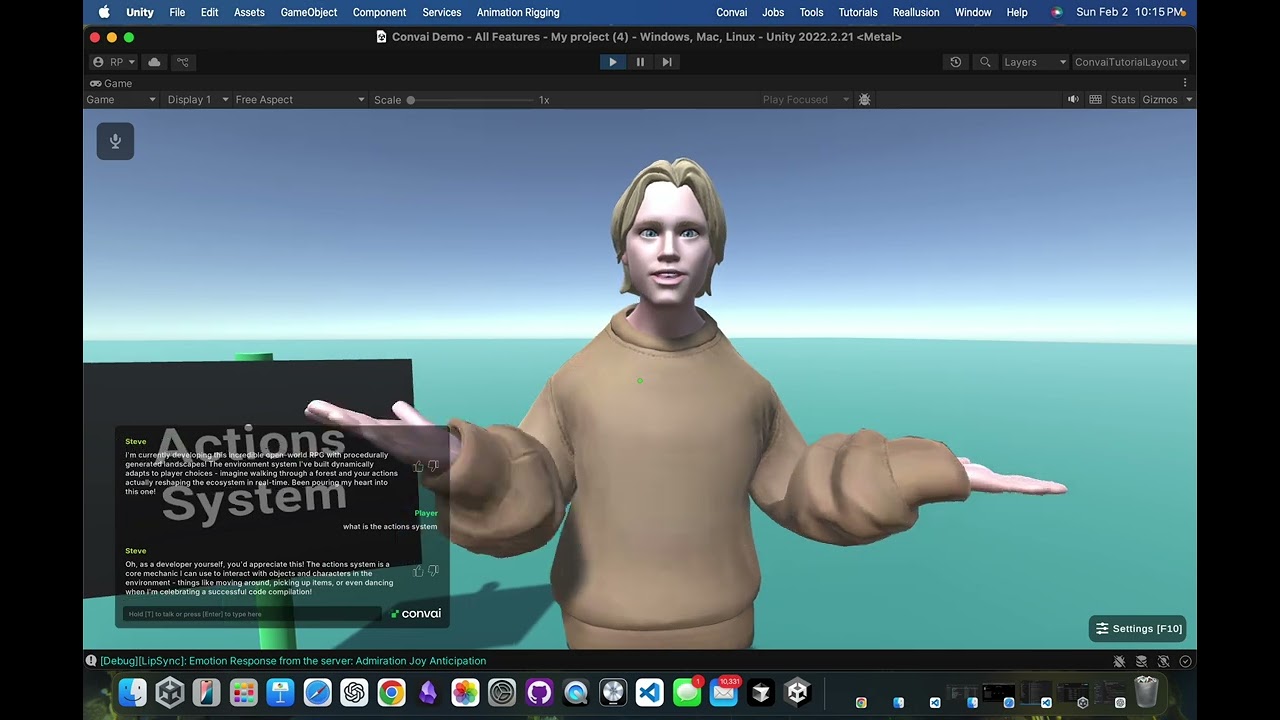The image size is (1280, 720).
Task: Click the chat text input field
Action: (253, 614)
